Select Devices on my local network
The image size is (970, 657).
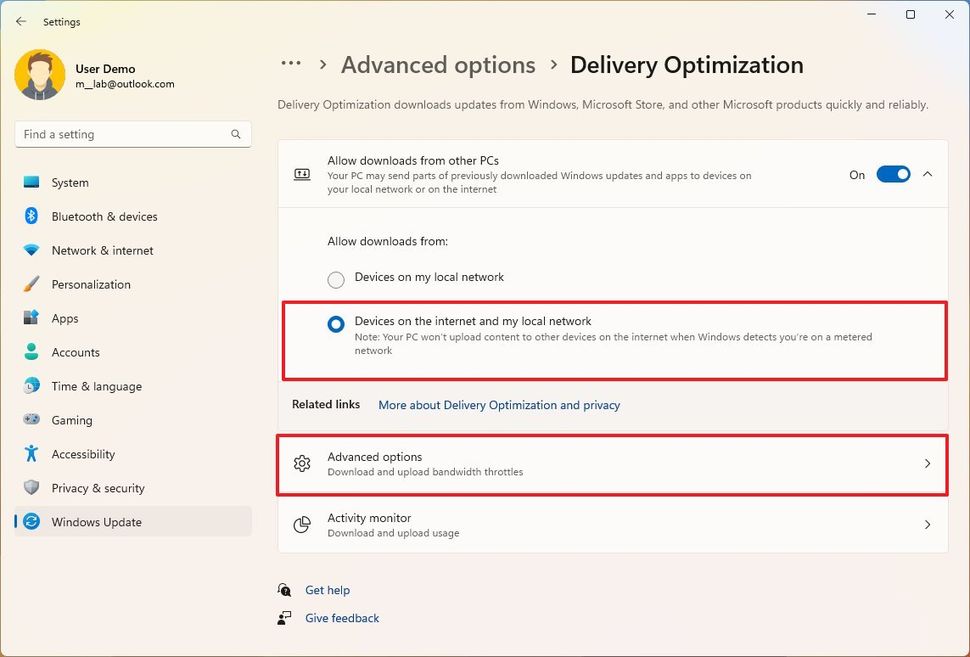coord(335,279)
